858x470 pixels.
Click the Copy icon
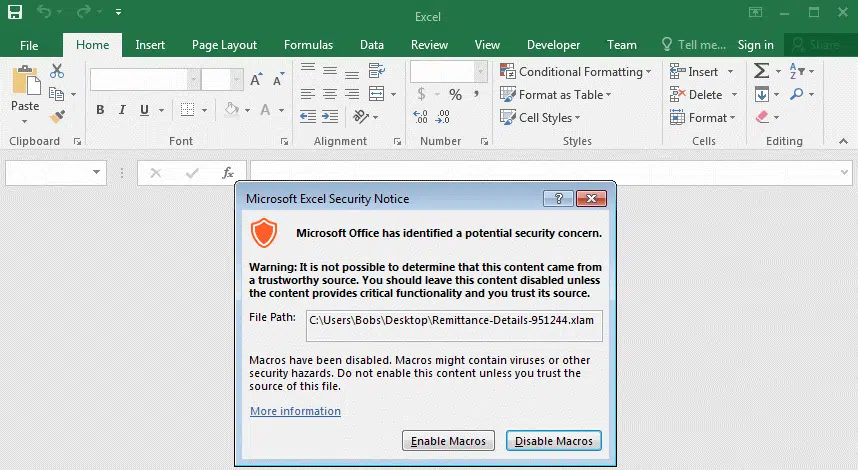point(56,94)
